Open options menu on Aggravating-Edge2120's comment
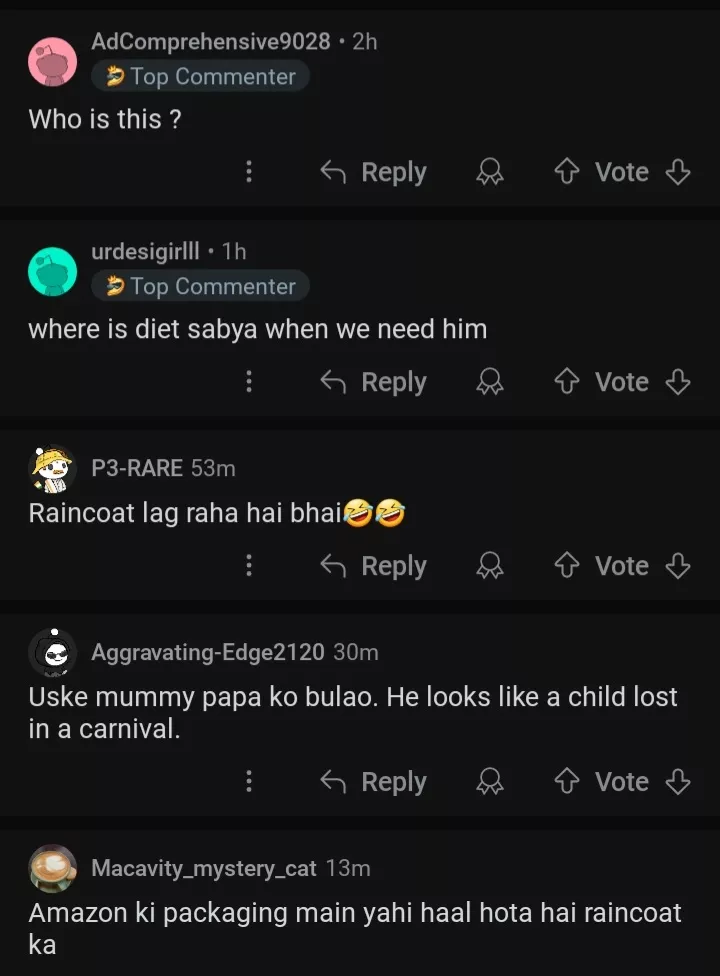The image size is (720, 976). [249, 782]
